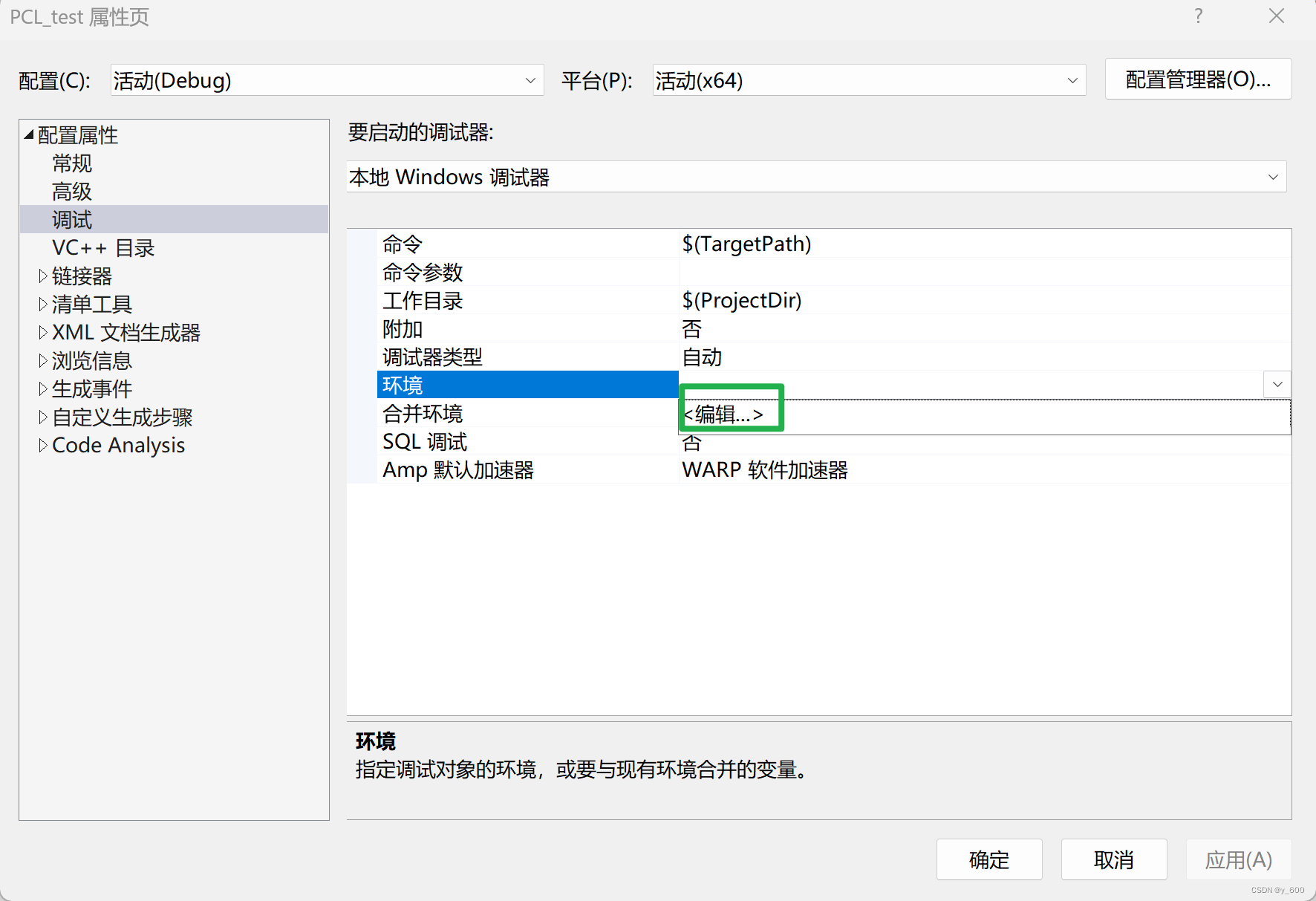
Task: Open 配置管理器(O)... dialog
Action: (x=1198, y=79)
